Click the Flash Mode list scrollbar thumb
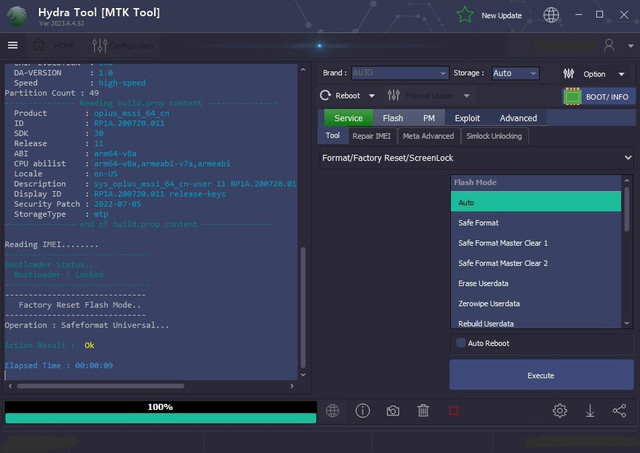Image resolution: width=640 pixels, height=453 pixels. tap(627, 209)
